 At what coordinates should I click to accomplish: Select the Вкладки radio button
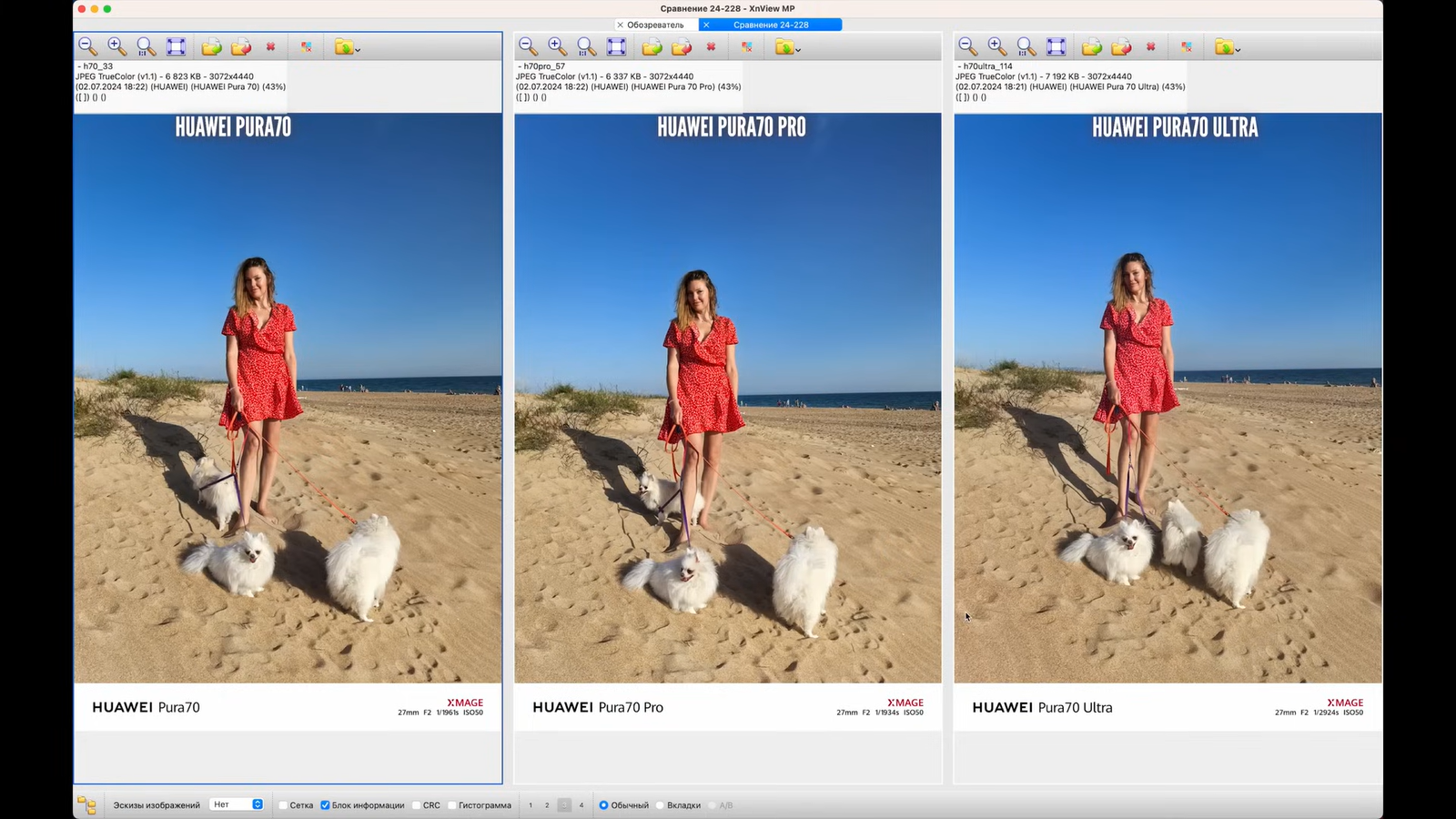tap(661, 805)
